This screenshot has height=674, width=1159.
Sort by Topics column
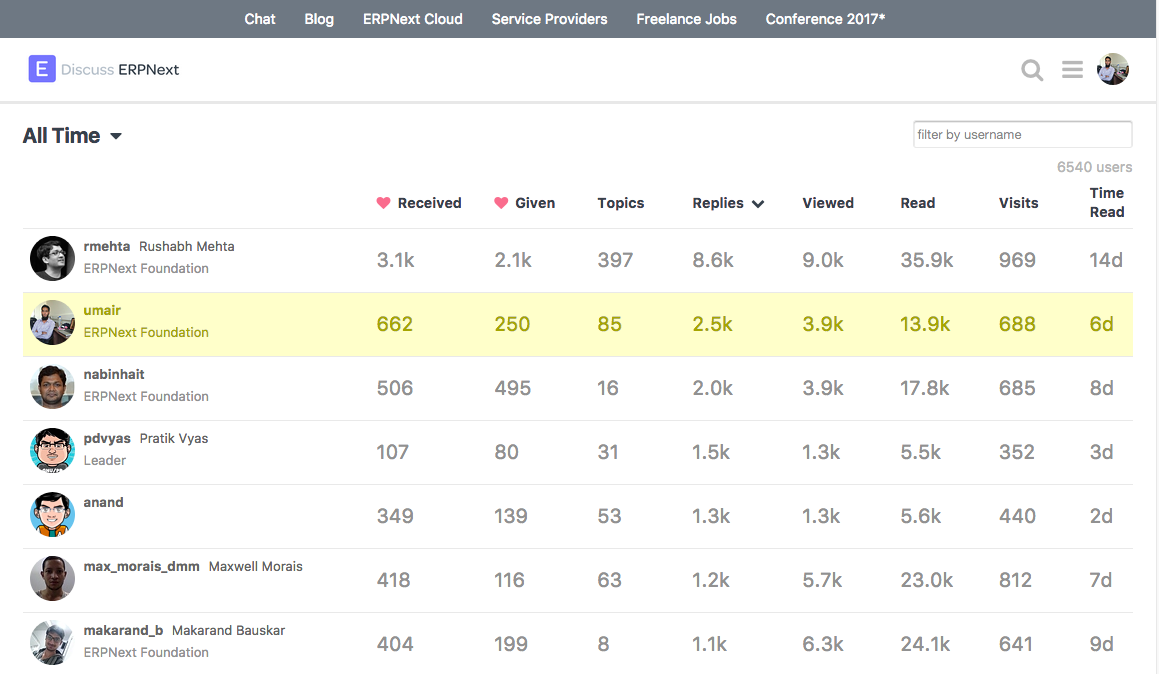tap(621, 203)
